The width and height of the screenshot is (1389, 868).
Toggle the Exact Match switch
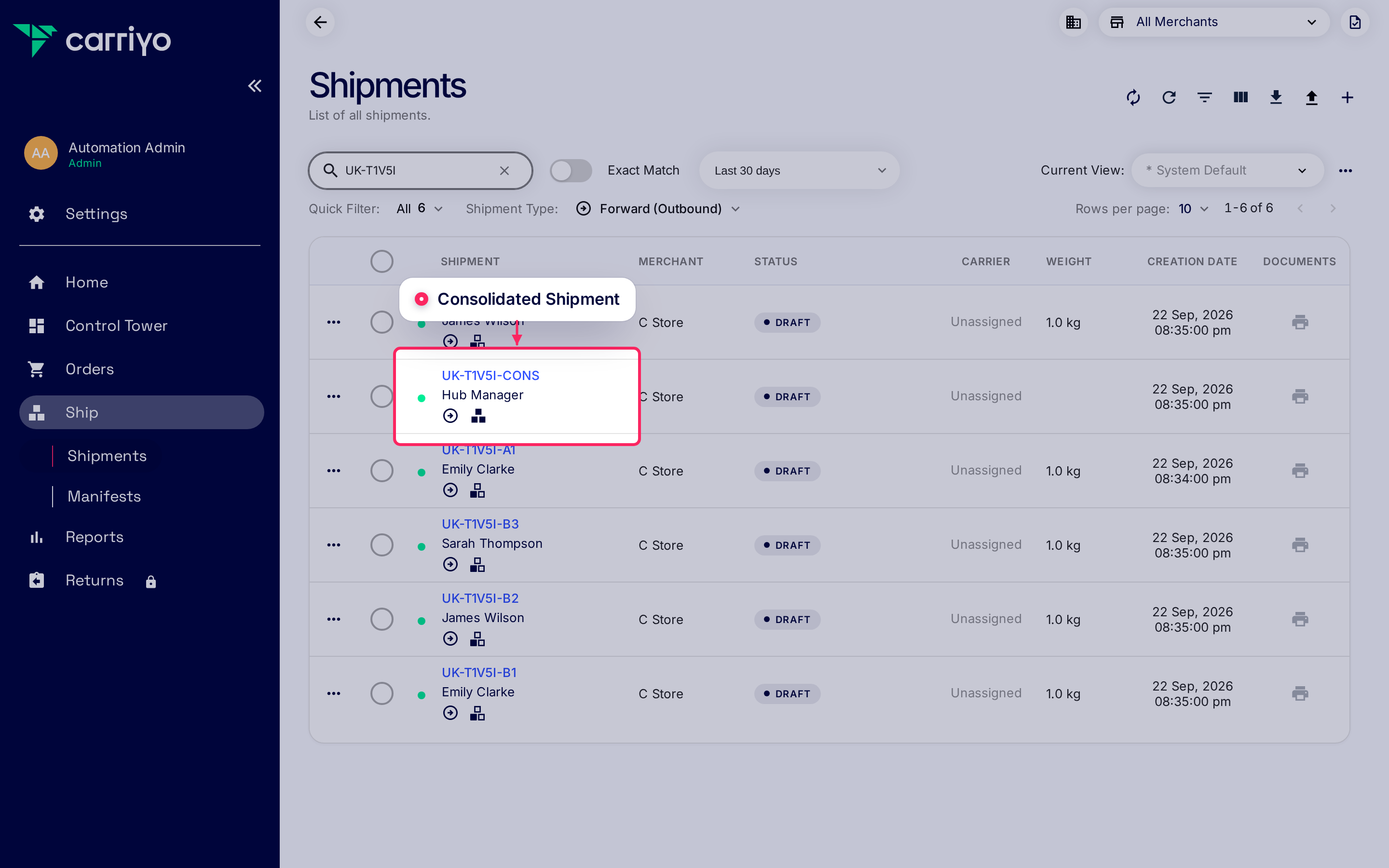pos(571,171)
